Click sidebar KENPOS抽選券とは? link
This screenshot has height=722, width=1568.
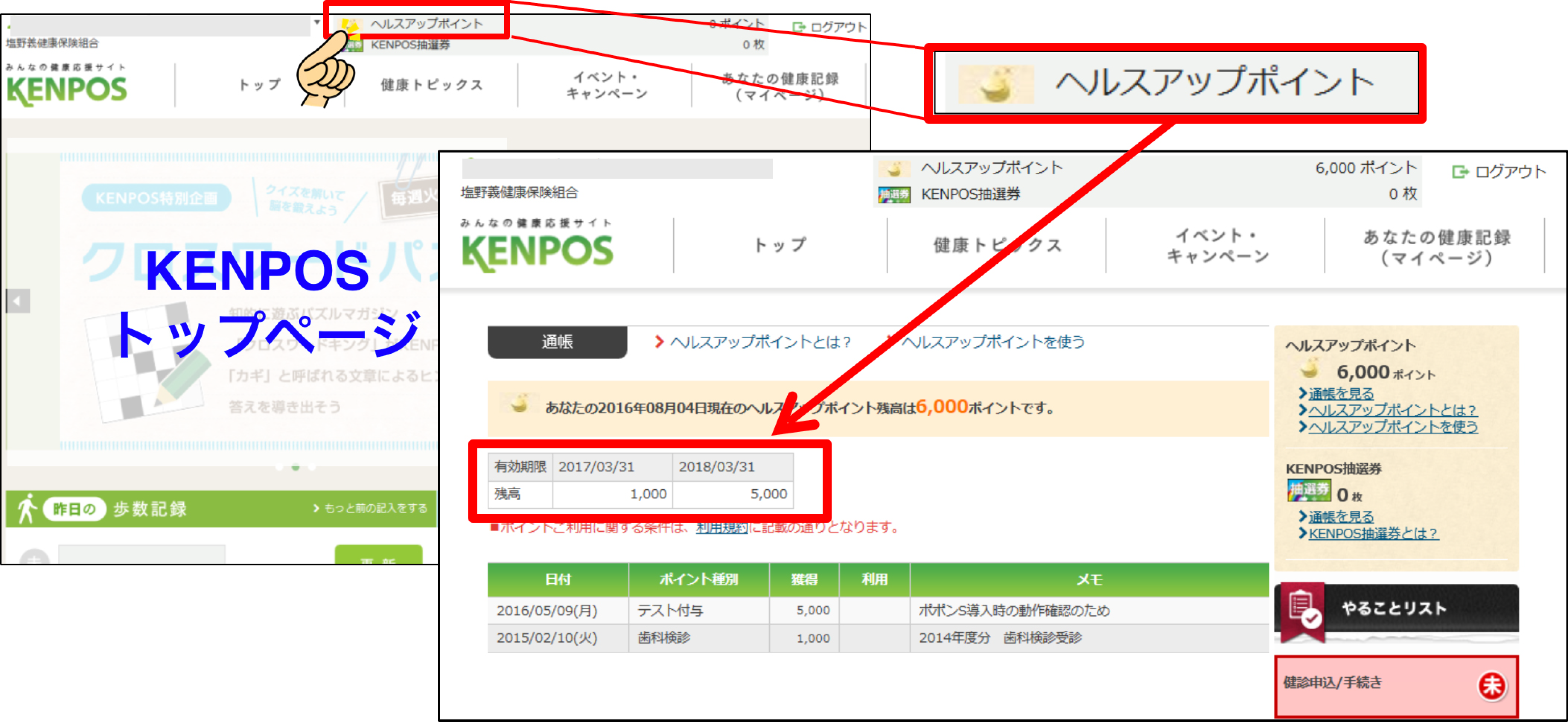point(1373,534)
